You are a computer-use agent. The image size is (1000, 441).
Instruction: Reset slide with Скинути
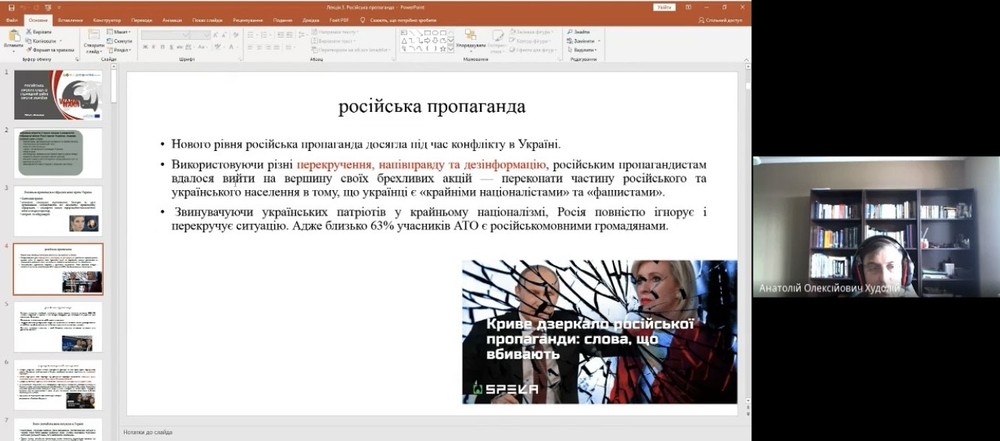119,41
